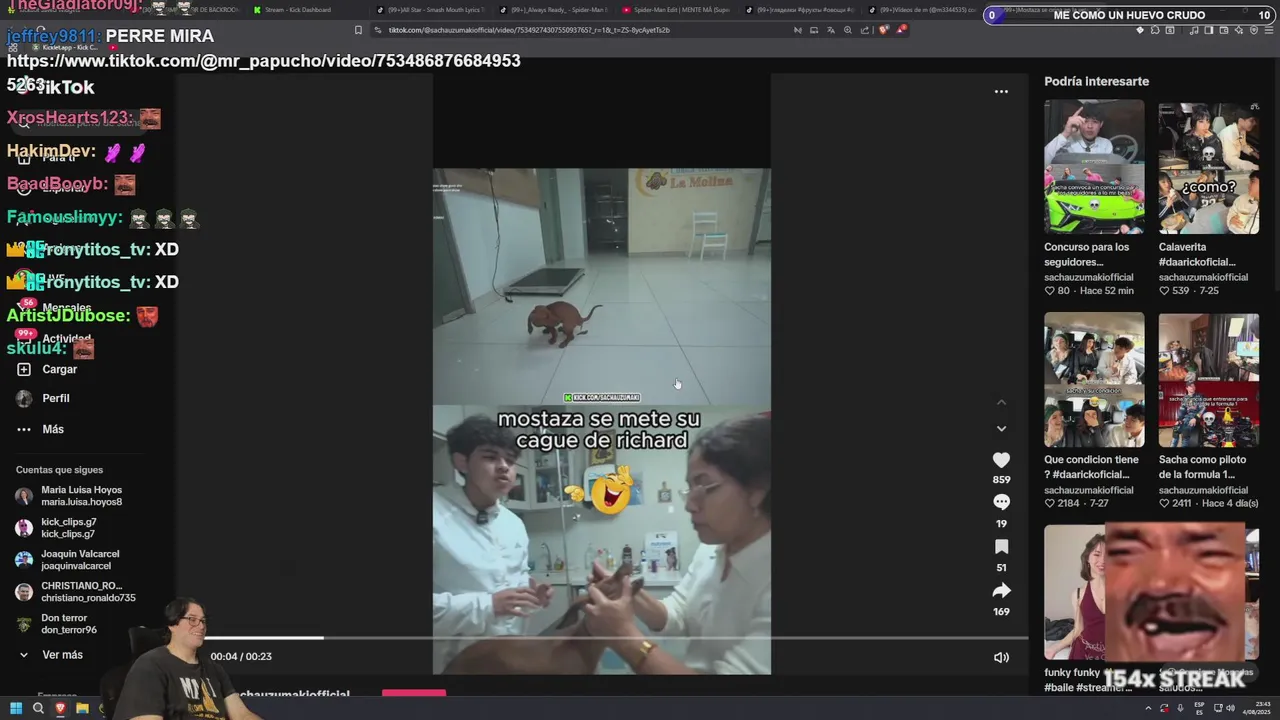Click sachauzumakiofficial under Calaverita video
Screen dimensions: 1280x720
(1203, 277)
